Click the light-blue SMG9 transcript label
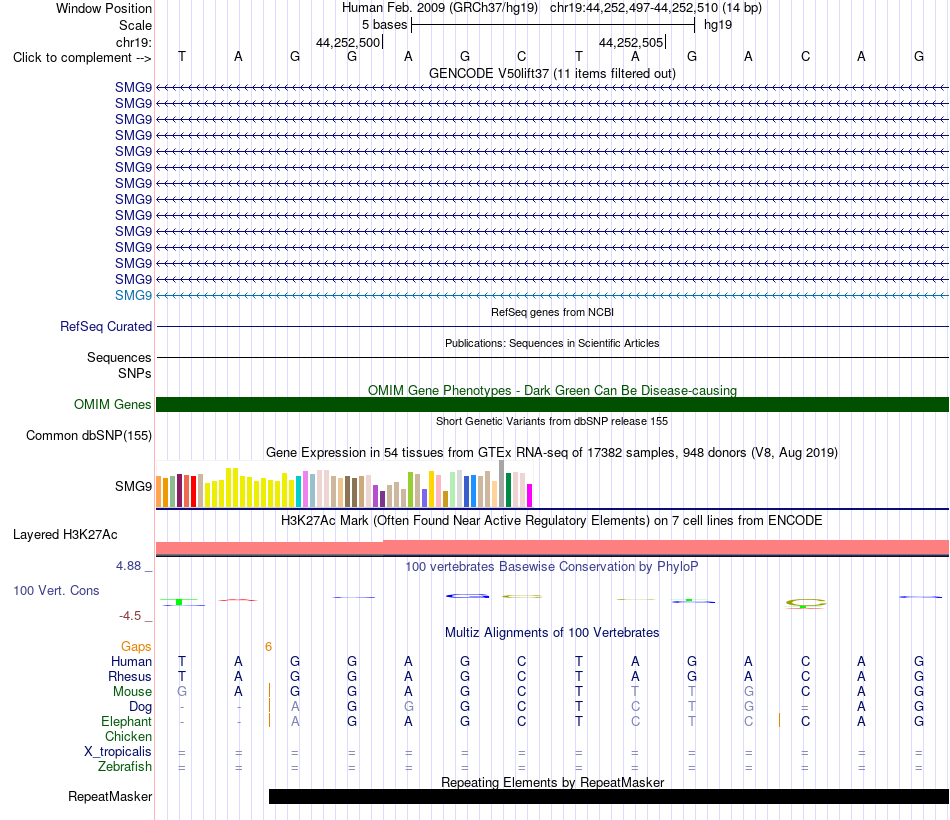The height and width of the screenshot is (820, 950). point(133,295)
